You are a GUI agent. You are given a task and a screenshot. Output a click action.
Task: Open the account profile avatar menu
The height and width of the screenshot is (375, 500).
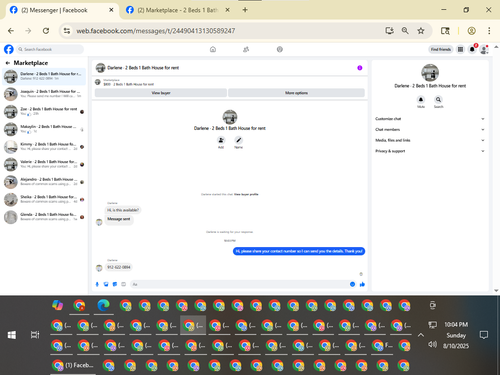pyautogui.click(x=484, y=49)
